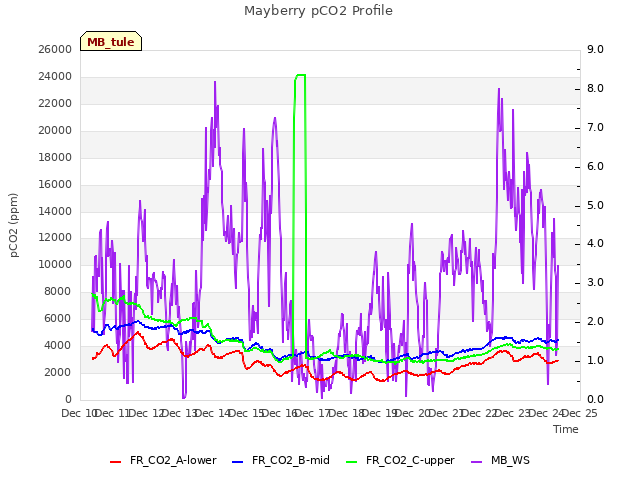Click the blue legend swatch for B-mid
Viewport: 640px width, 480px height.
coord(238,462)
